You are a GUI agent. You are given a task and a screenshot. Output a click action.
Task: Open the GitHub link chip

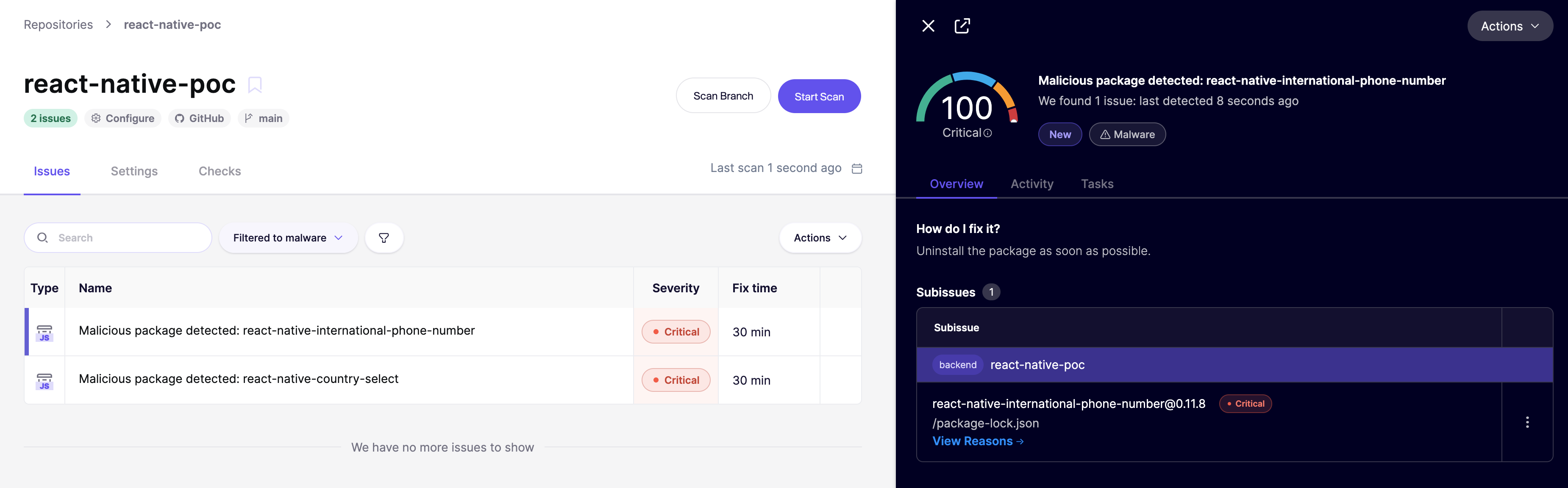point(200,118)
